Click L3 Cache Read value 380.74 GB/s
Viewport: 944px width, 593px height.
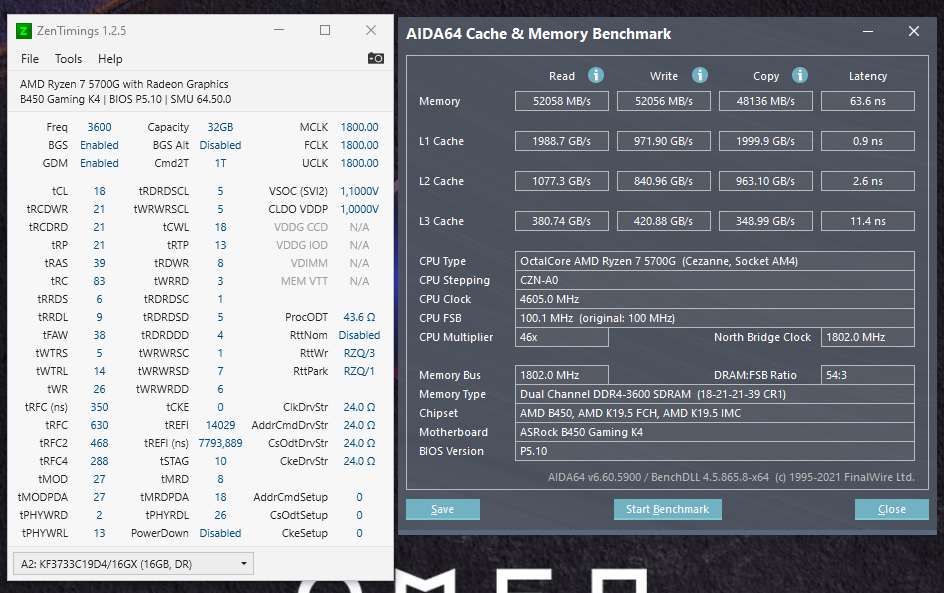(562, 221)
